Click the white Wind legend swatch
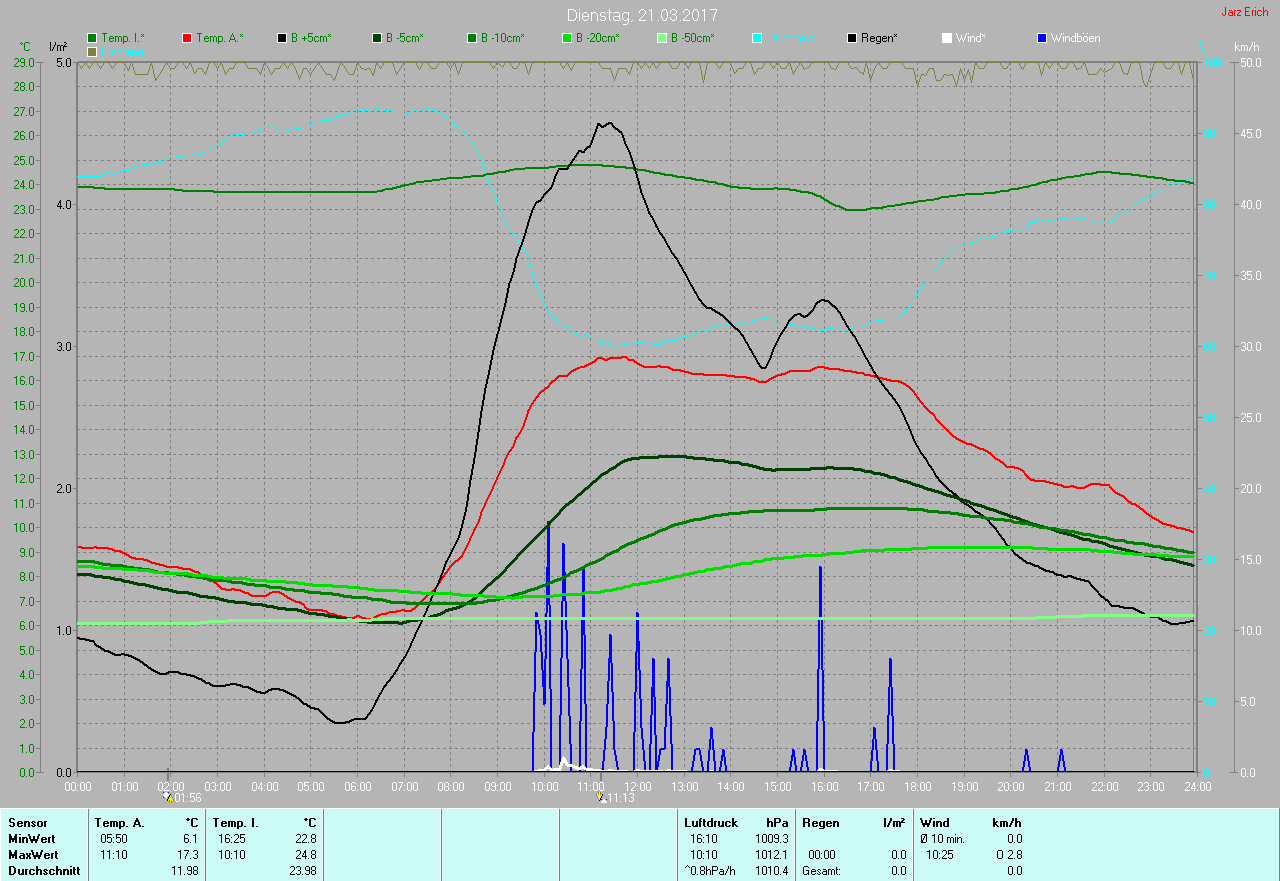Viewport: 1280px width, 881px height. coord(947,38)
